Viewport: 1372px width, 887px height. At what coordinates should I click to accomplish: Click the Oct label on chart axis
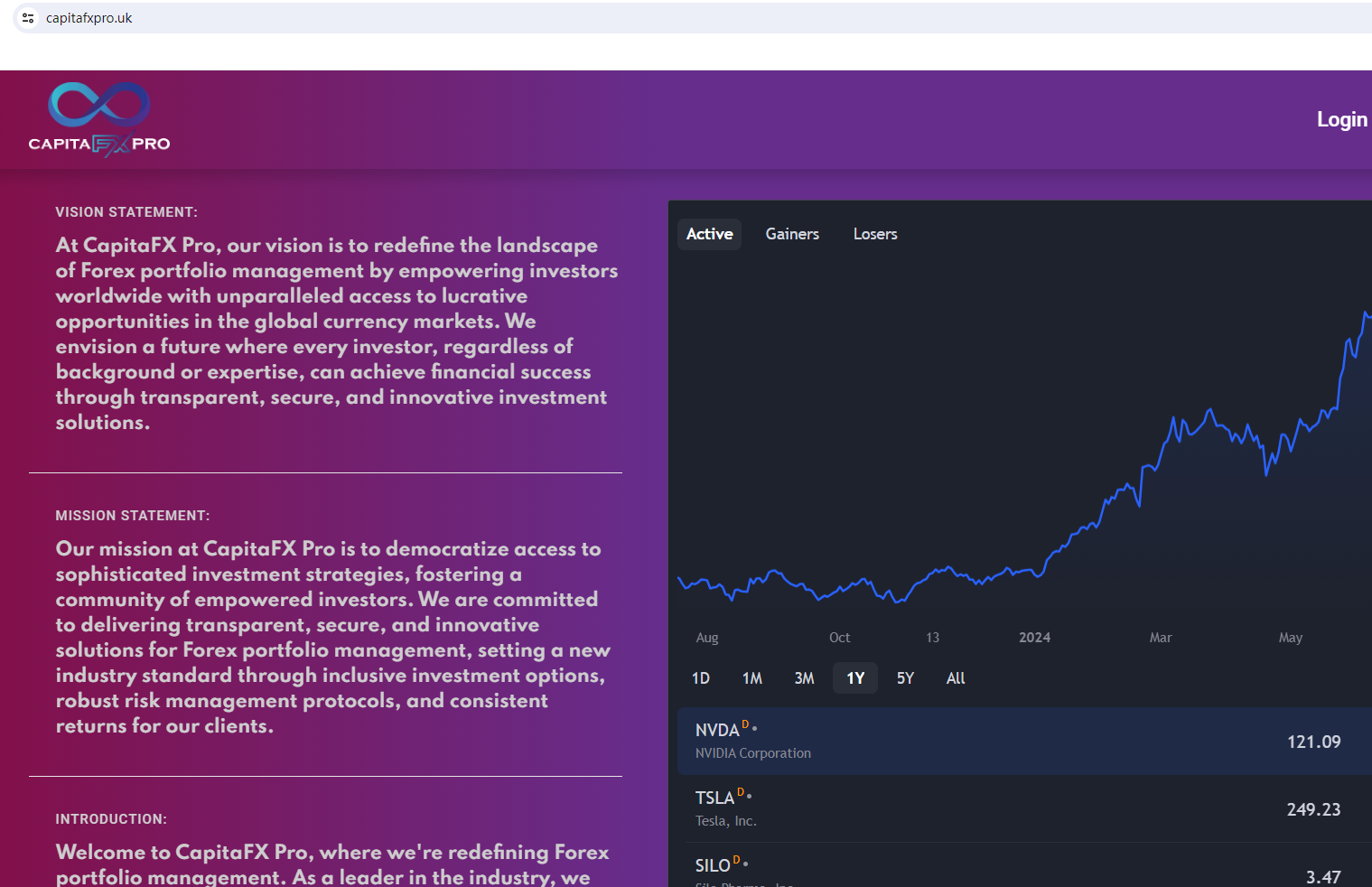839,638
